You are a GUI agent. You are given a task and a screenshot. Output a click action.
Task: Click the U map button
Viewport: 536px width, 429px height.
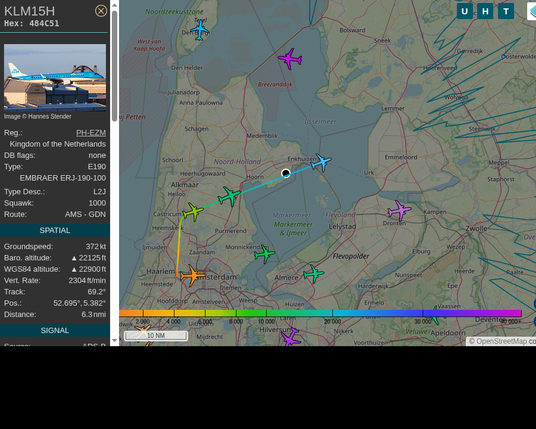click(465, 11)
